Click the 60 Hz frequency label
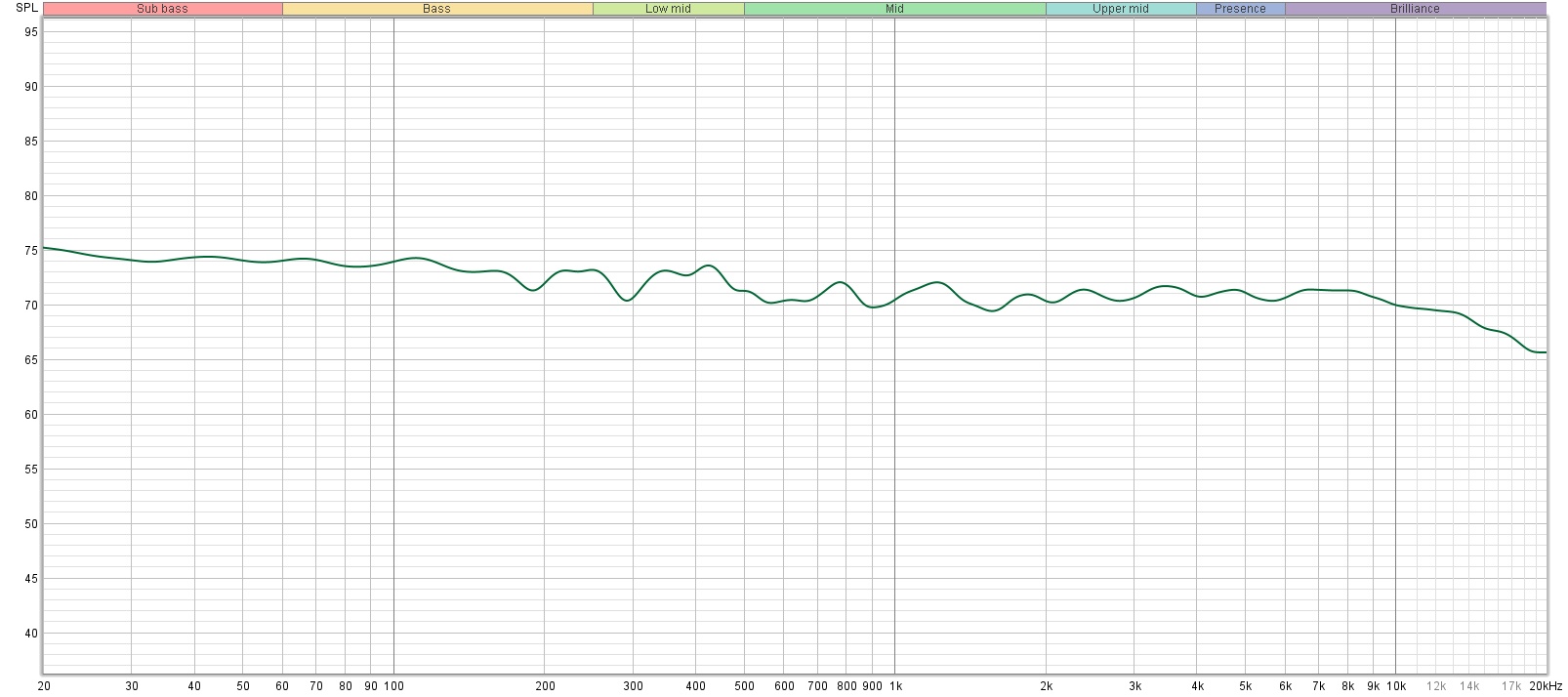Viewport: 1568px width, 697px height. (x=282, y=686)
